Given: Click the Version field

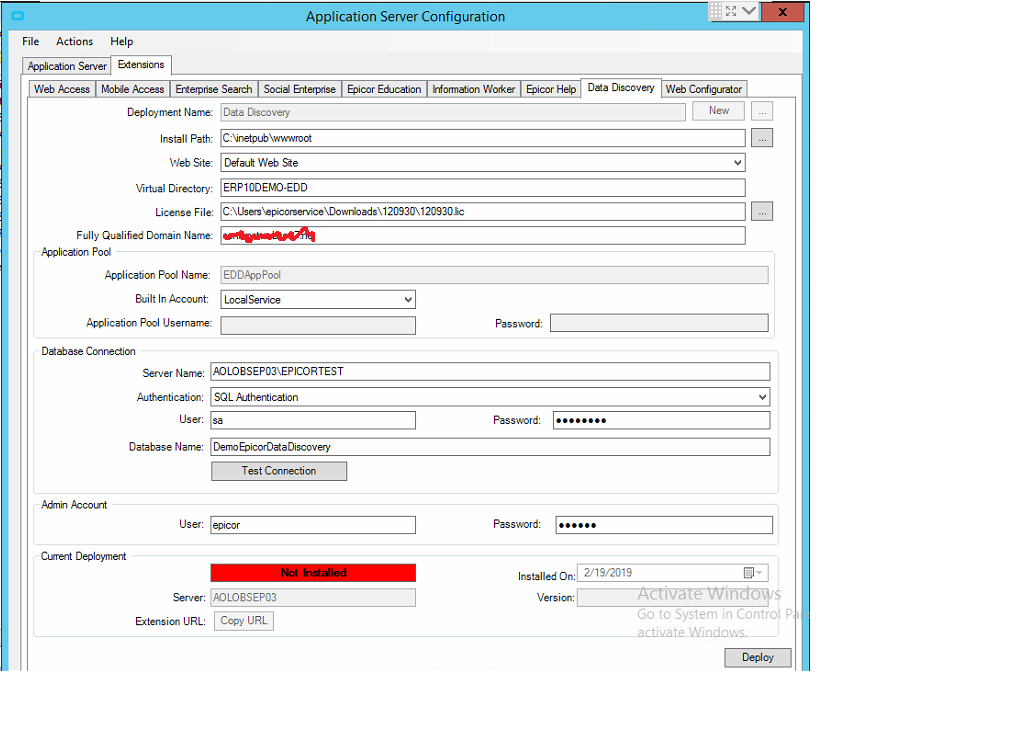Looking at the screenshot, I should click(673, 597).
